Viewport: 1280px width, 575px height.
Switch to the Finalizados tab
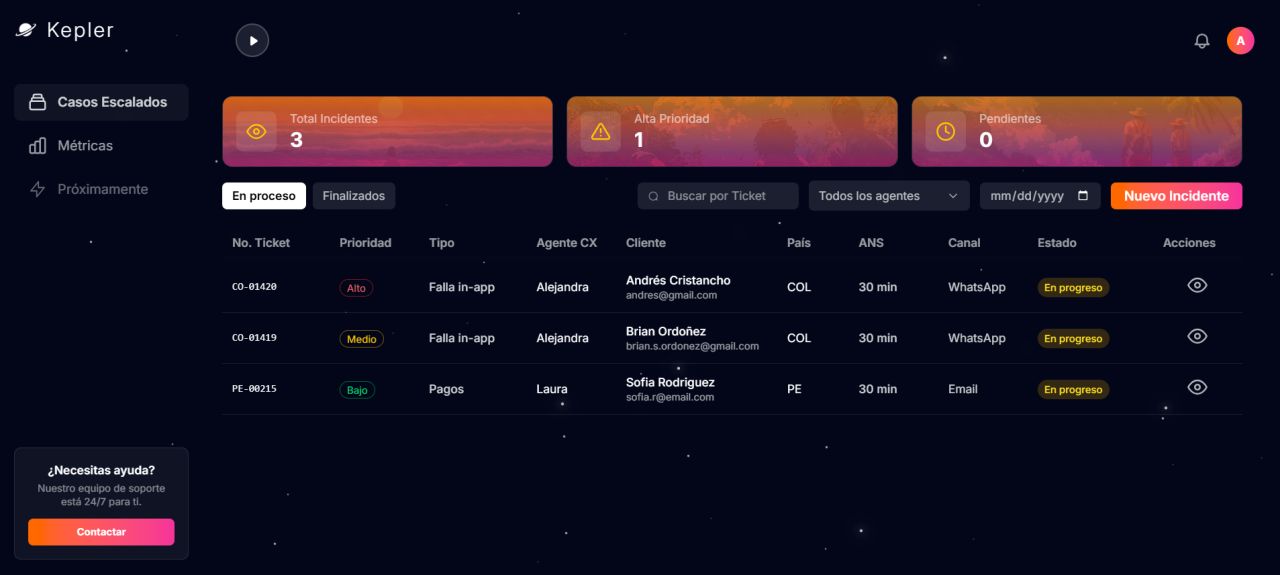tap(354, 196)
